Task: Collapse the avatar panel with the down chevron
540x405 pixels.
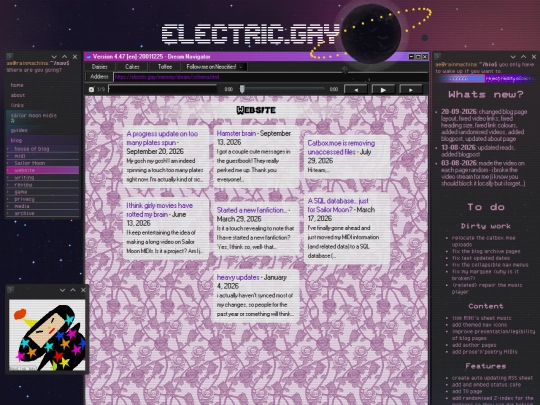Action: coord(62,290)
